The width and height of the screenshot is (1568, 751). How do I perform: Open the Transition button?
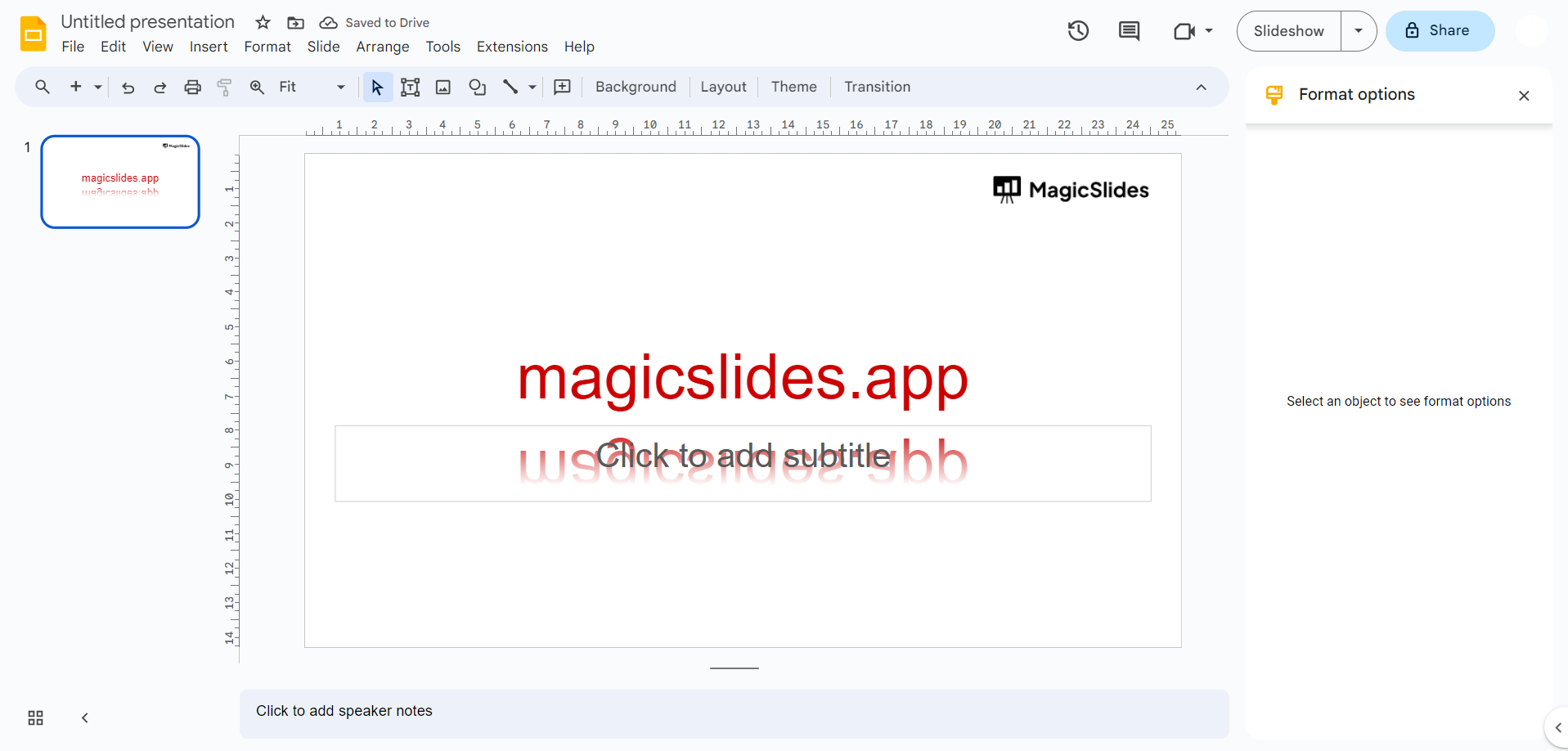(877, 87)
